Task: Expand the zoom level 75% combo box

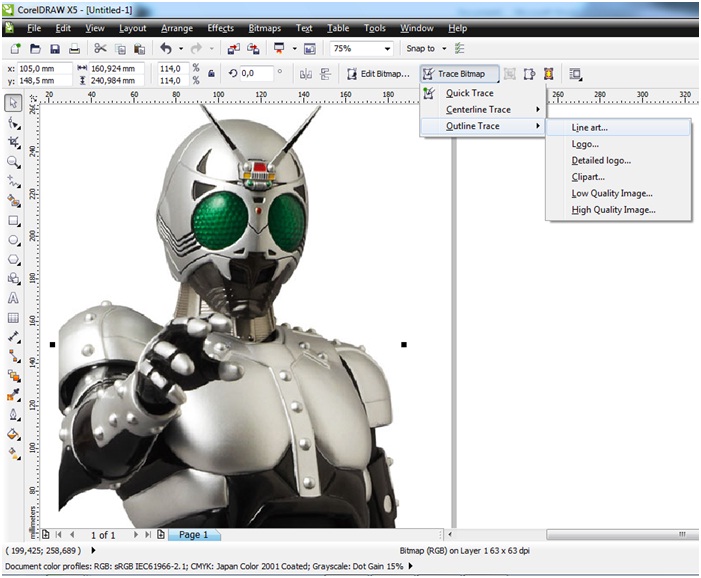Action: 387,49
